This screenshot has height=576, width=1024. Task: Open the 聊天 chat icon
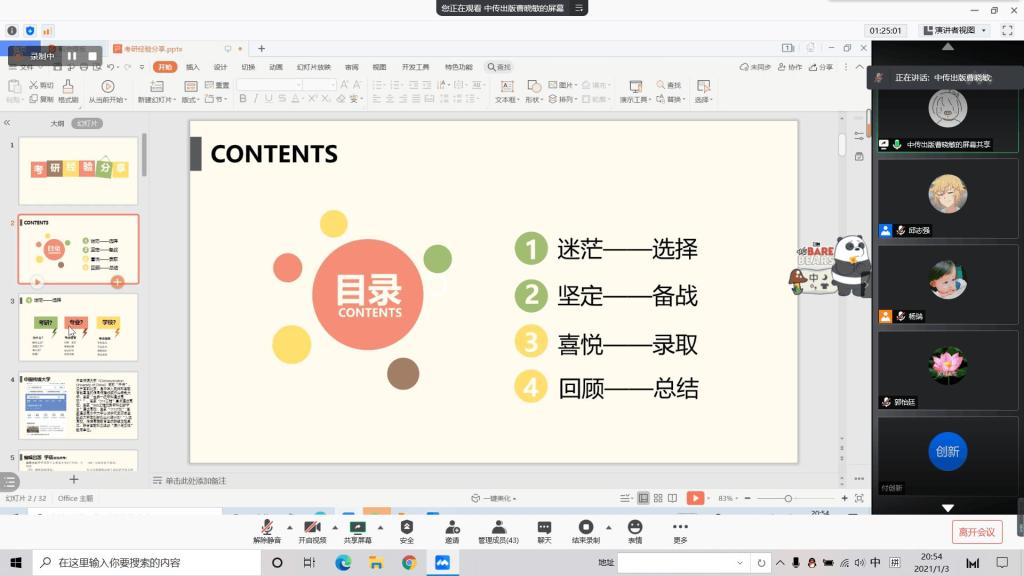click(x=544, y=527)
